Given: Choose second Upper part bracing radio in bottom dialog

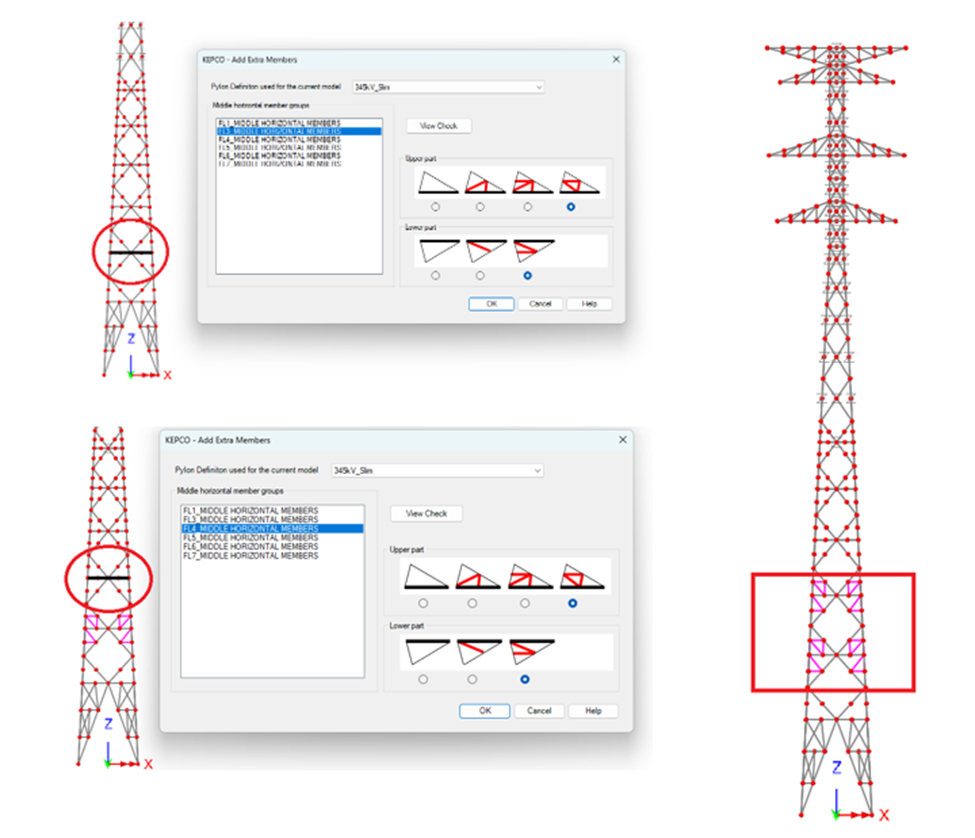Looking at the screenshot, I should pyautogui.click(x=474, y=603).
